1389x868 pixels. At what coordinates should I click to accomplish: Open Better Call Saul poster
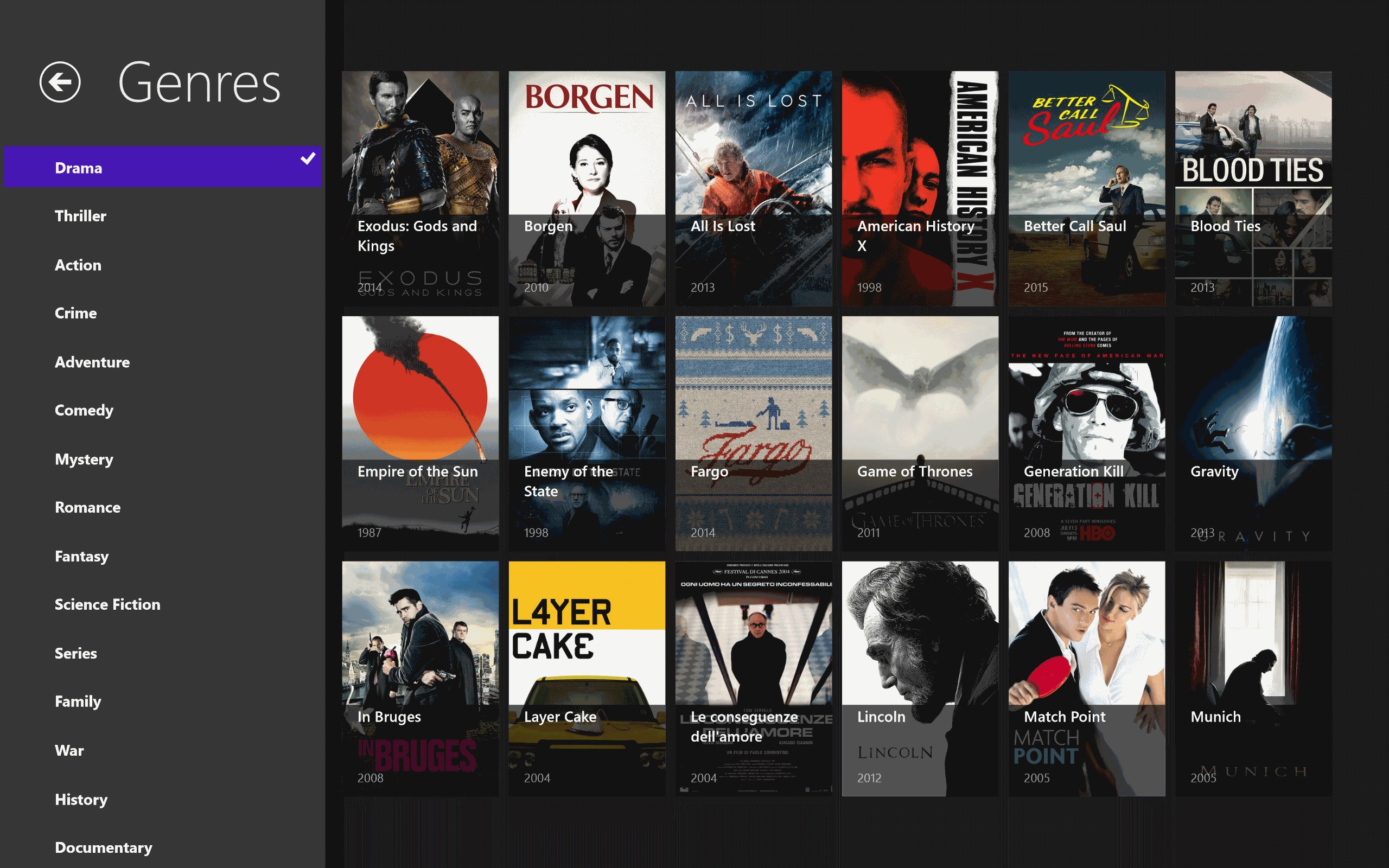click(1087, 188)
